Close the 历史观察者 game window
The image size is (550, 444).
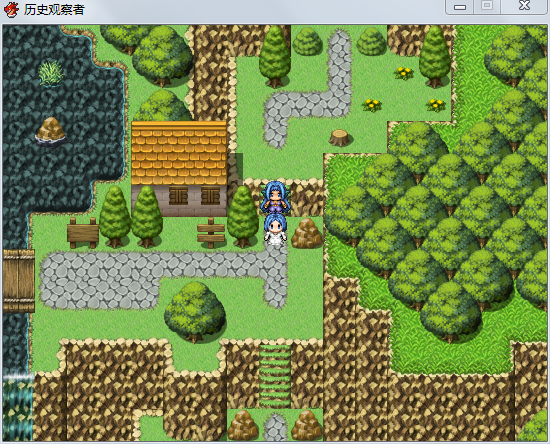click(524, 6)
